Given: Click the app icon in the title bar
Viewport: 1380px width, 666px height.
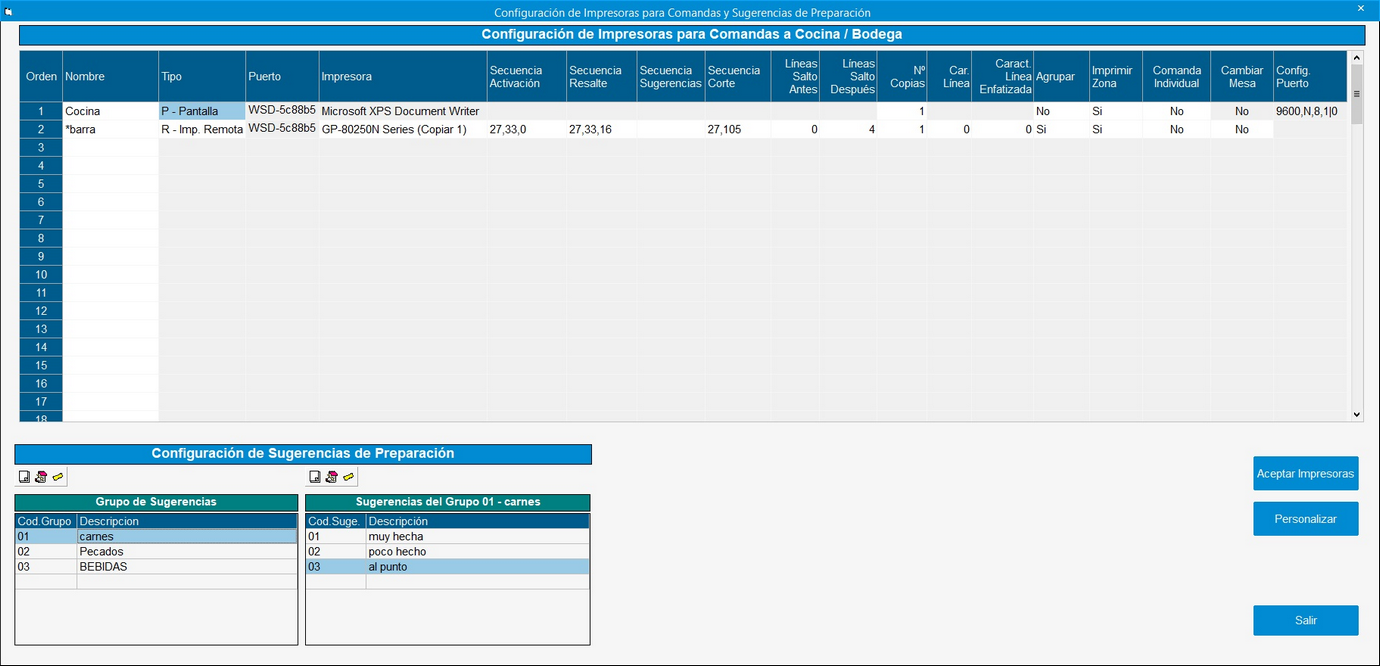Looking at the screenshot, I should point(8,10).
